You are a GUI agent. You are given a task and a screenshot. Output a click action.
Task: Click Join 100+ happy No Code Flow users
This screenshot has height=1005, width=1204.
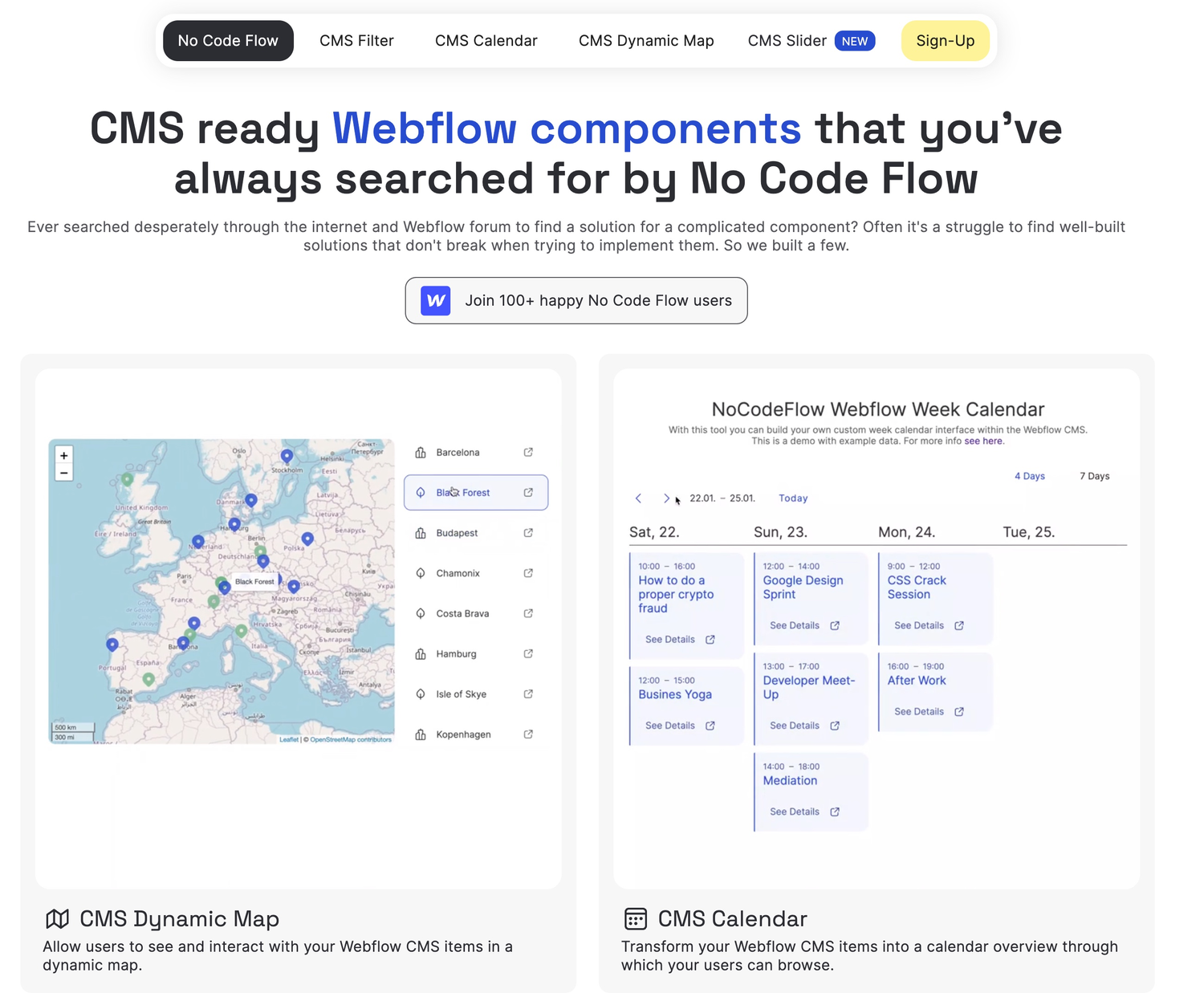576,301
